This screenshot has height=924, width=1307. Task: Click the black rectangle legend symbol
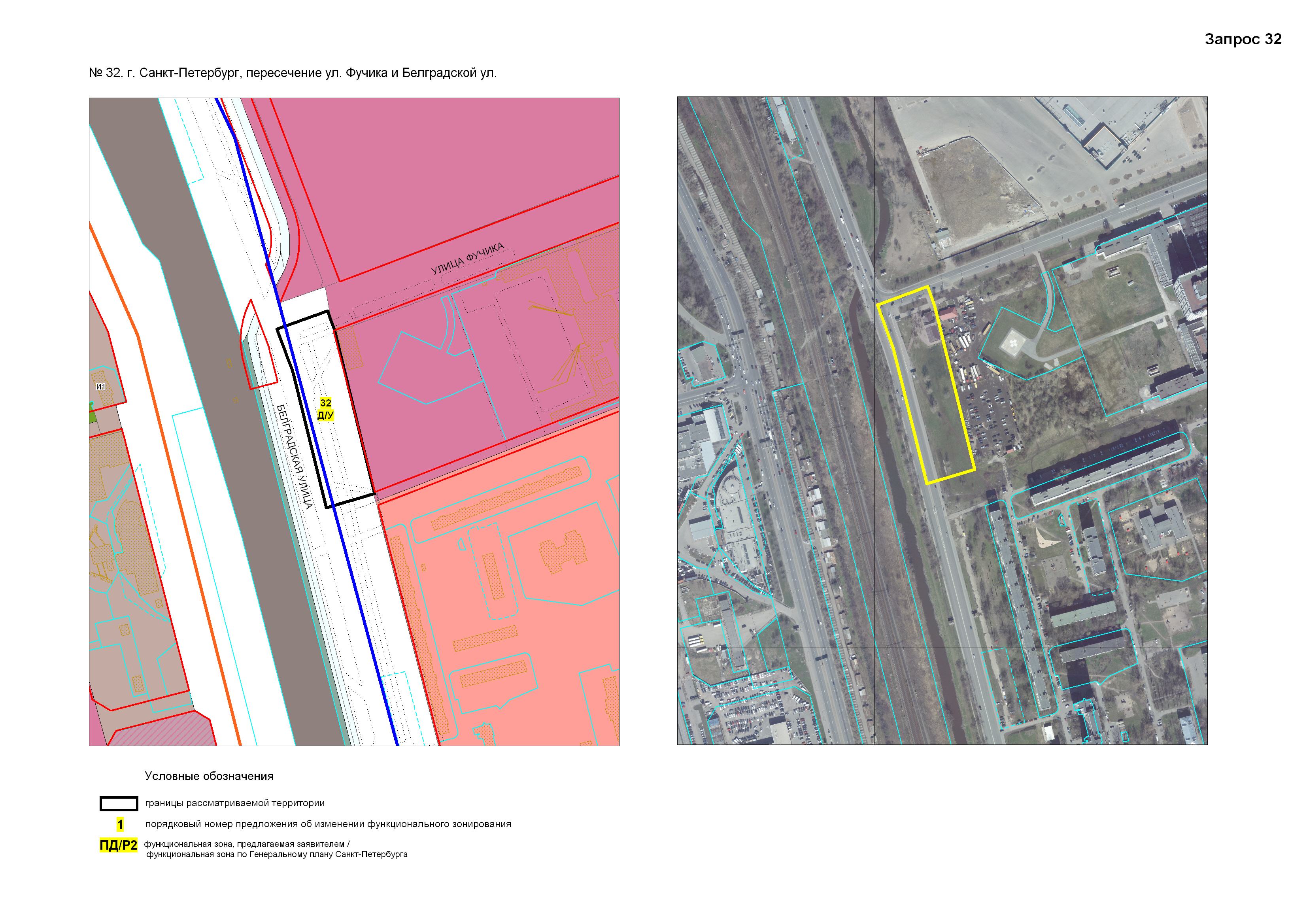pyautogui.click(x=119, y=803)
